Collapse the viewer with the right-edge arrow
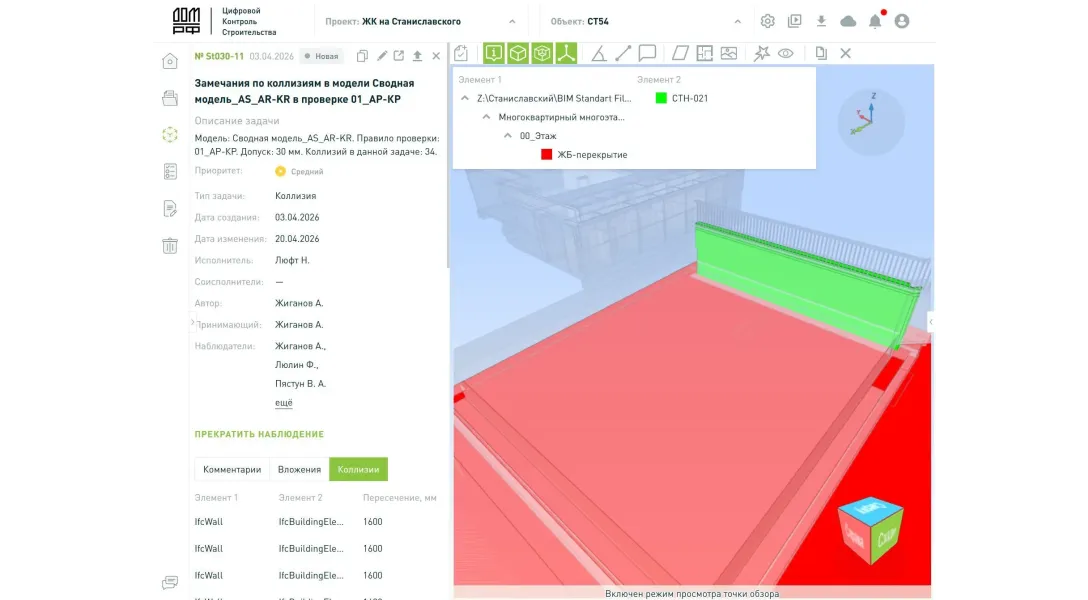The height and width of the screenshot is (600, 1088). 930,322
